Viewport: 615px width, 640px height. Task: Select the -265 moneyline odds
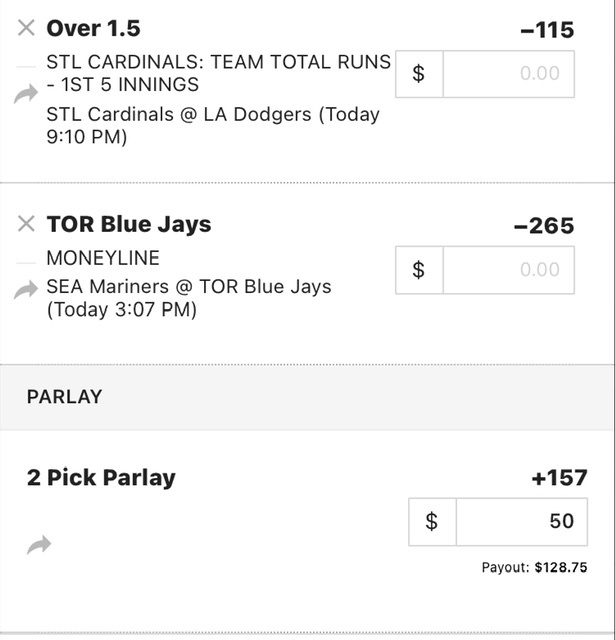pos(544,226)
